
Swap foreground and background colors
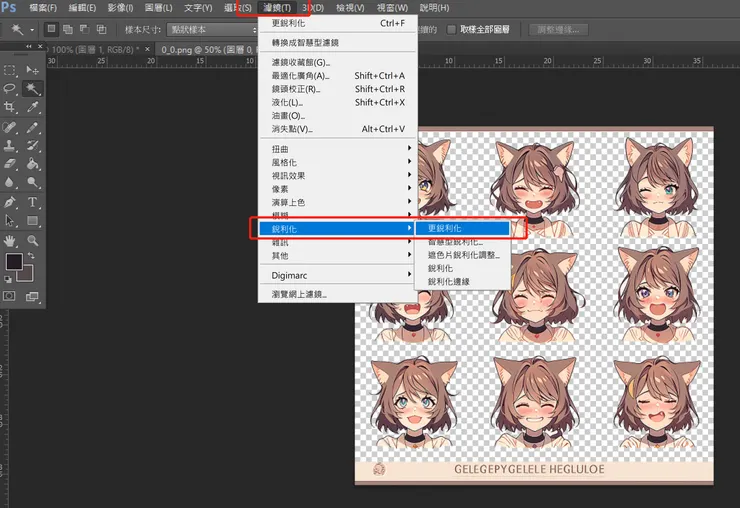(31, 255)
